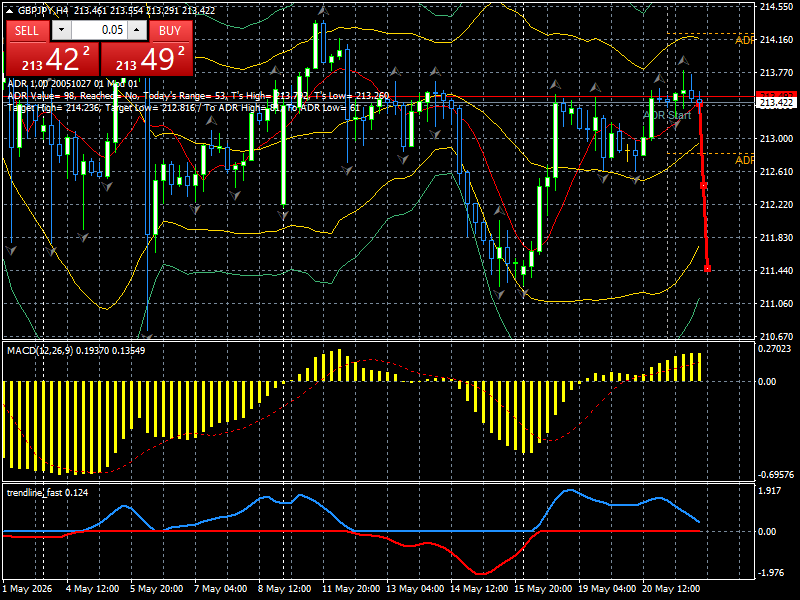
Task: Click the '8 May 12:00' time label
Action: pos(284,589)
